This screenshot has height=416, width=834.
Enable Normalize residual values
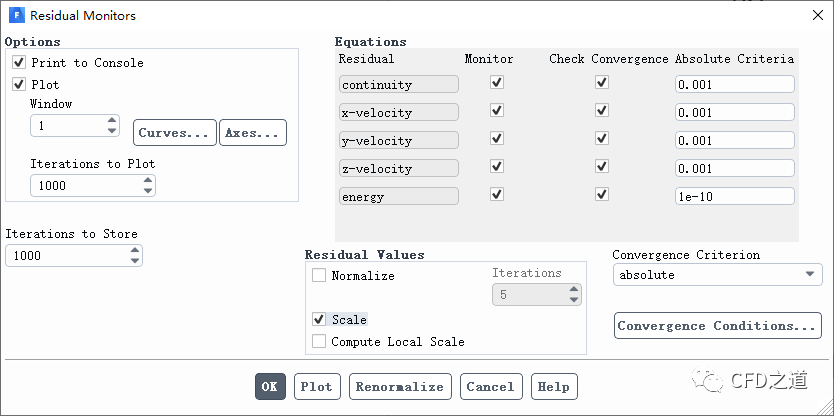point(319,276)
